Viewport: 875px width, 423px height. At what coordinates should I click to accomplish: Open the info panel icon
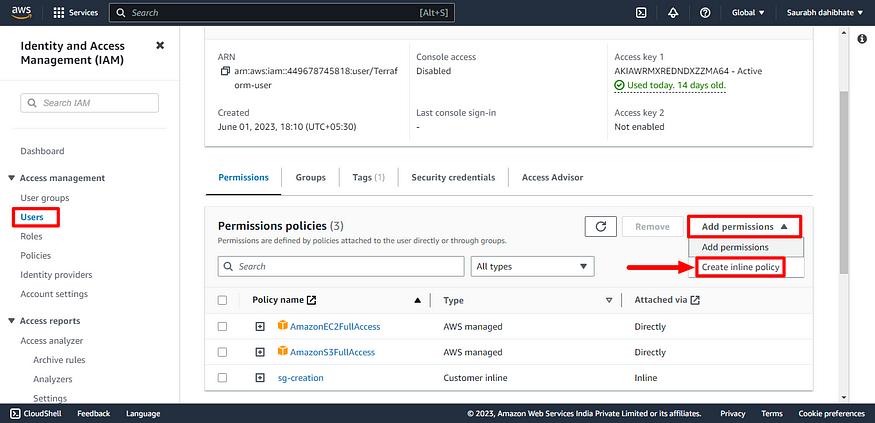pos(861,39)
